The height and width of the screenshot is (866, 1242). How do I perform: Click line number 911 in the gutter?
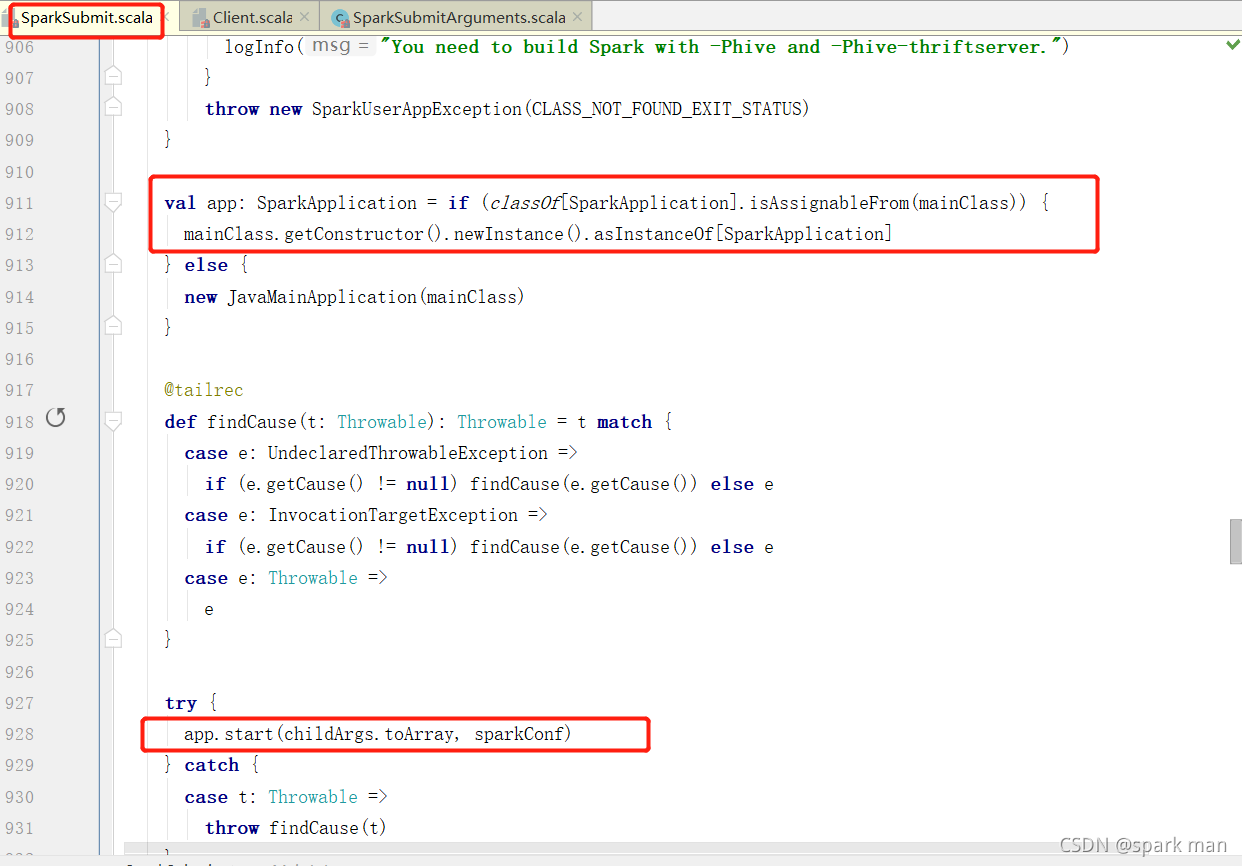click(x=19, y=203)
